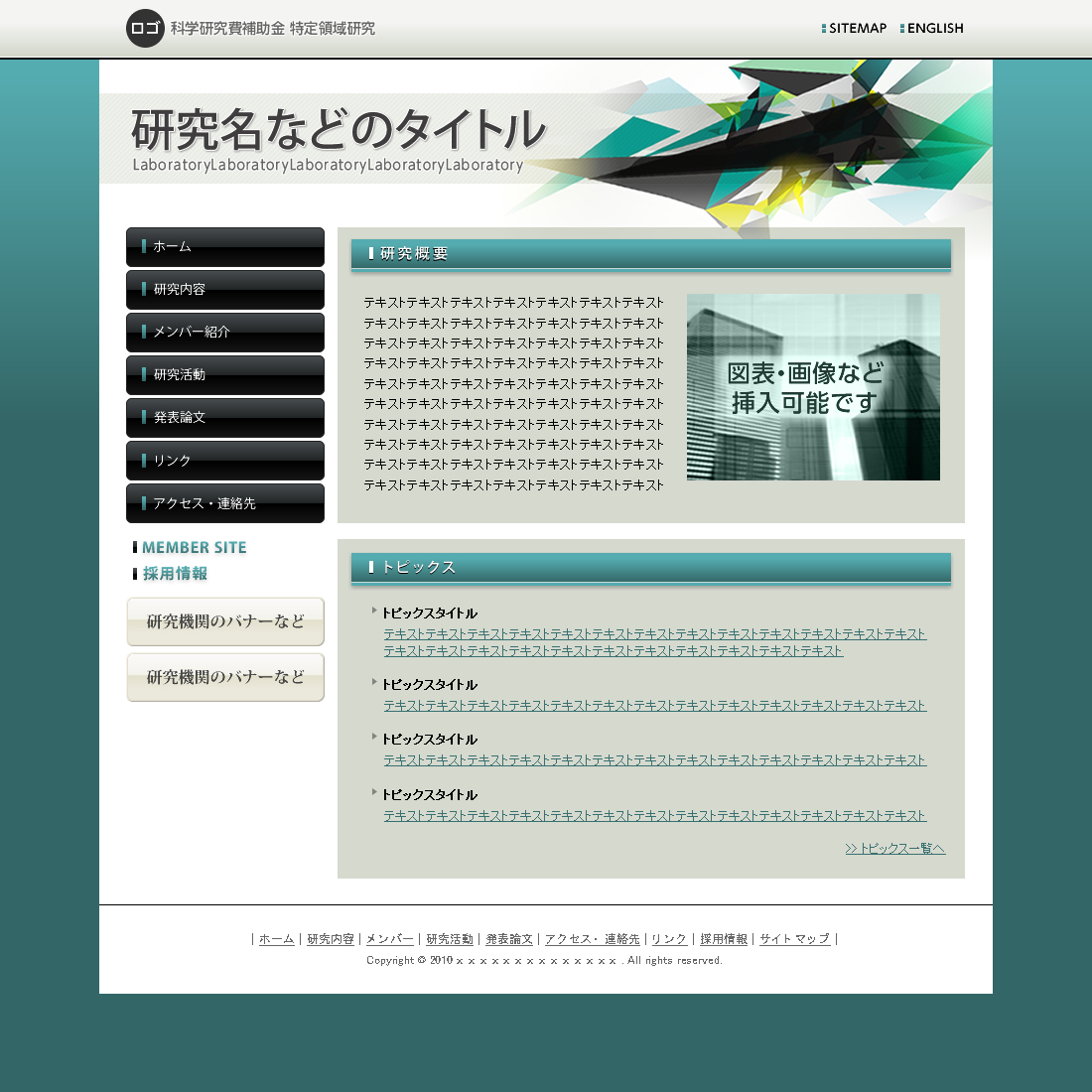Viewport: 1092px width, 1092px height.
Task: Open the SITEMAP link in the header
Action: pyautogui.click(x=854, y=29)
